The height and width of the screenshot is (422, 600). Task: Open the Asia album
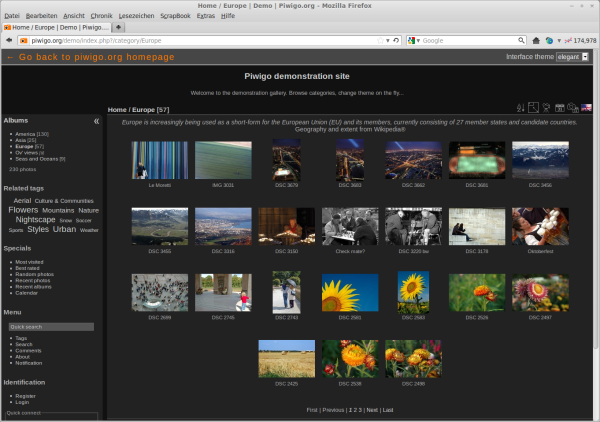click(x=20, y=140)
